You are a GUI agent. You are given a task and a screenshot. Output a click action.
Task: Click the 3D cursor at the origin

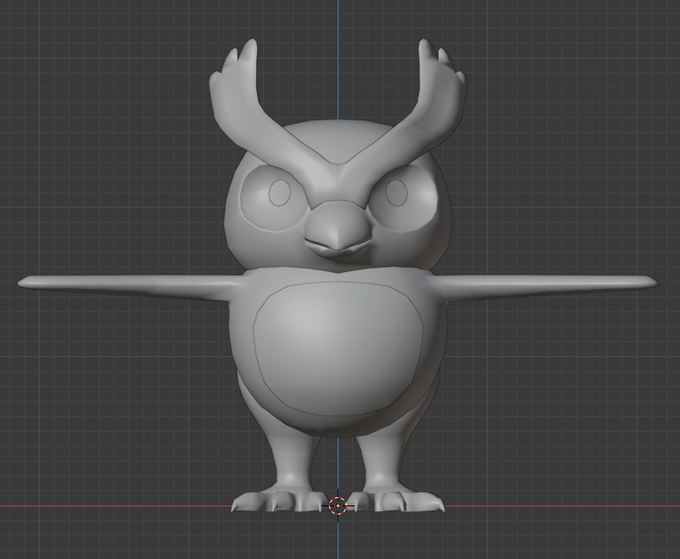[338, 505]
